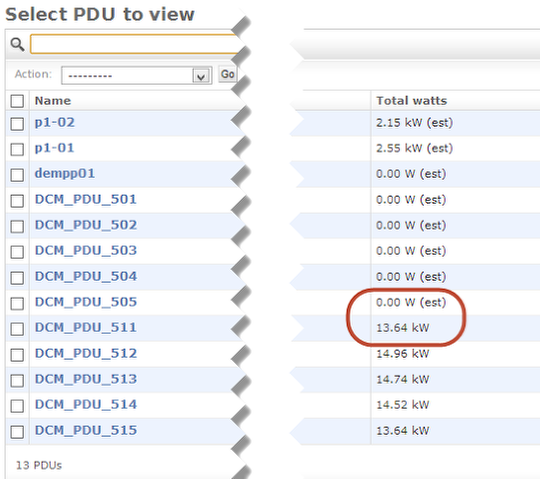Click the Go button
This screenshot has width=540, height=479.
pyautogui.click(x=228, y=74)
